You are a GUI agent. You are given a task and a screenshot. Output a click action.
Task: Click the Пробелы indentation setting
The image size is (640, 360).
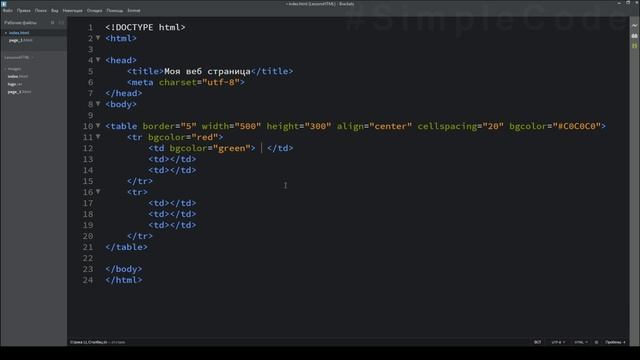(x=615, y=342)
